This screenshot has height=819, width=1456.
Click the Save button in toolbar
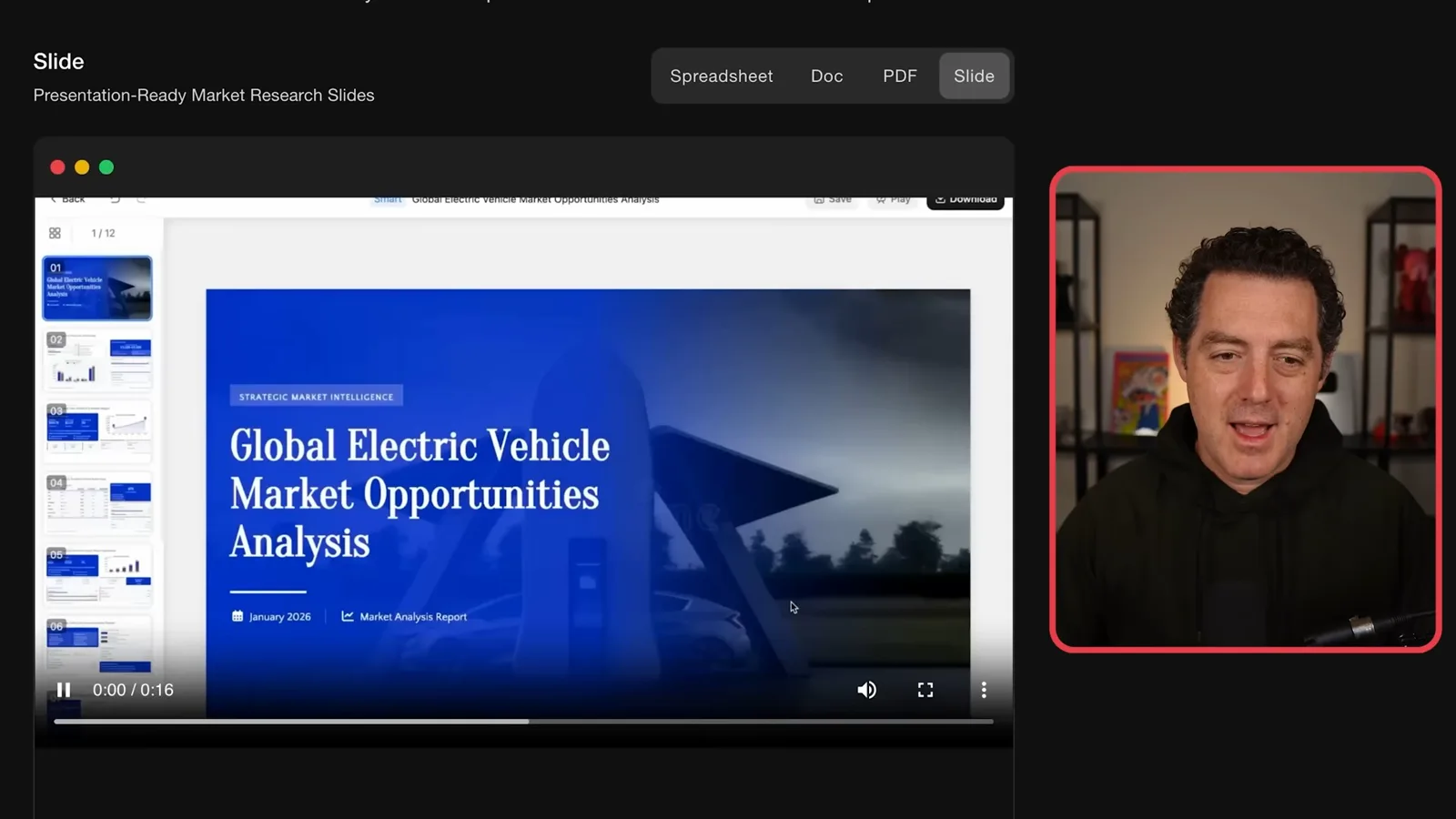point(833,199)
